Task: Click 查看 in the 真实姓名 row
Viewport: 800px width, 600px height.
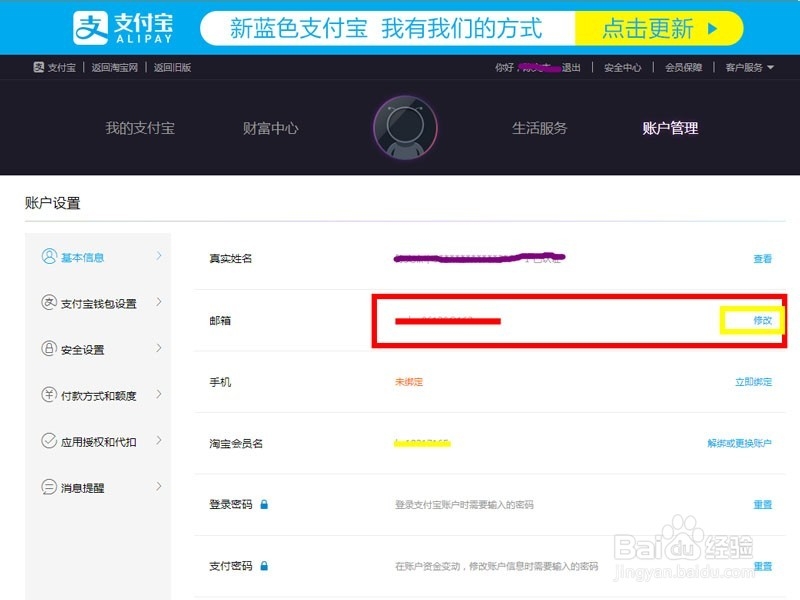Action: [x=762, y=259]
